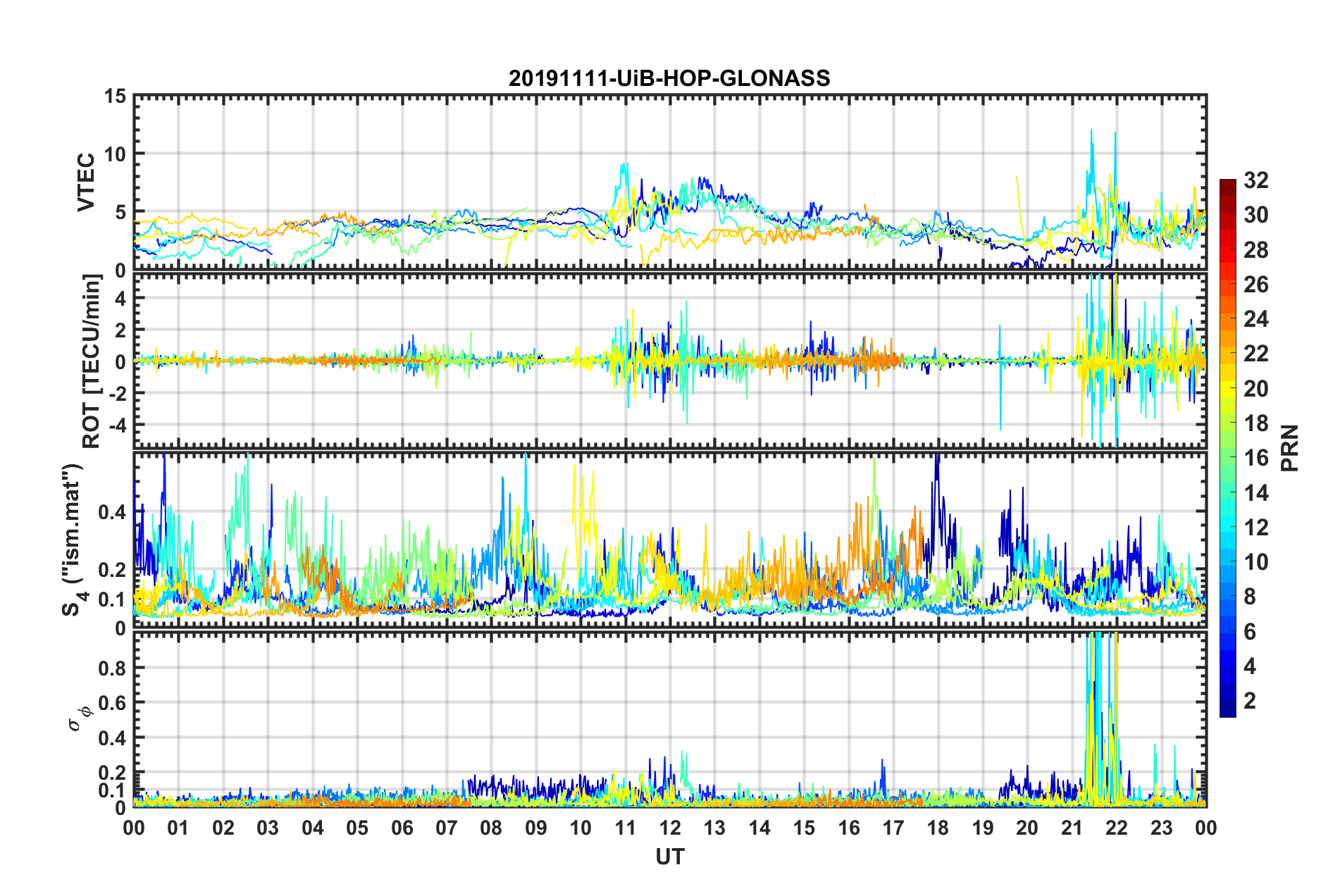
Task: Click sigma phi axis tick 0.8
Action: coord(111,668)
